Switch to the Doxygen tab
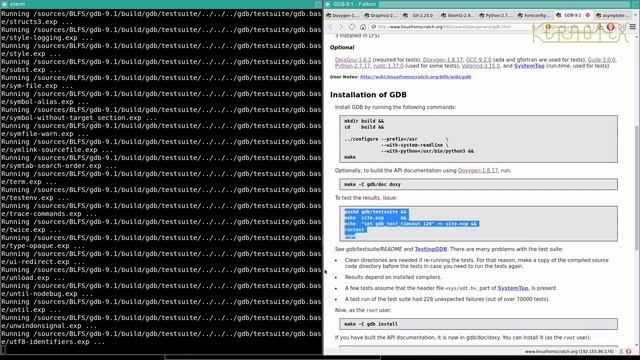640x360 pixels. 342,16
